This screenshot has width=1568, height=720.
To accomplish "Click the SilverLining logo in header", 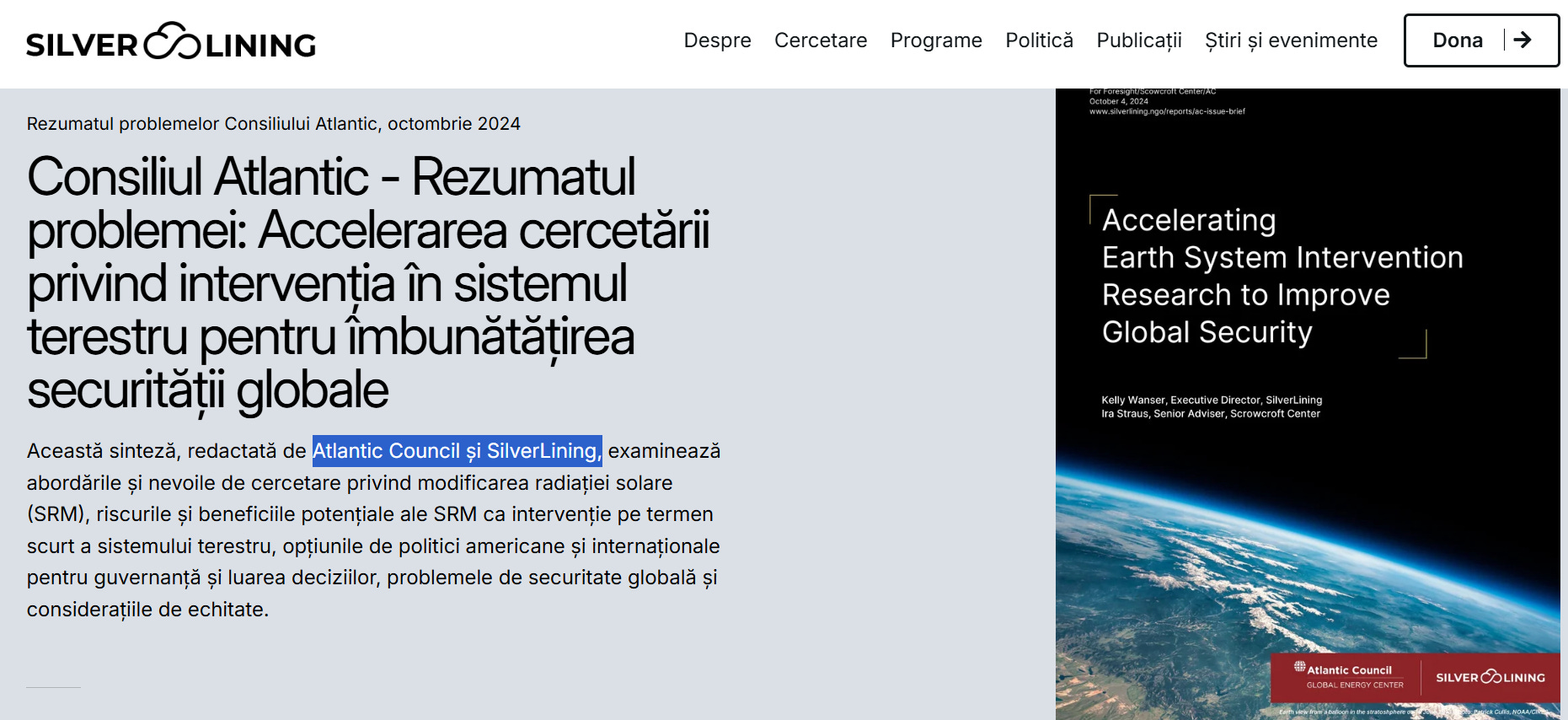I will (x=171, y=41).
